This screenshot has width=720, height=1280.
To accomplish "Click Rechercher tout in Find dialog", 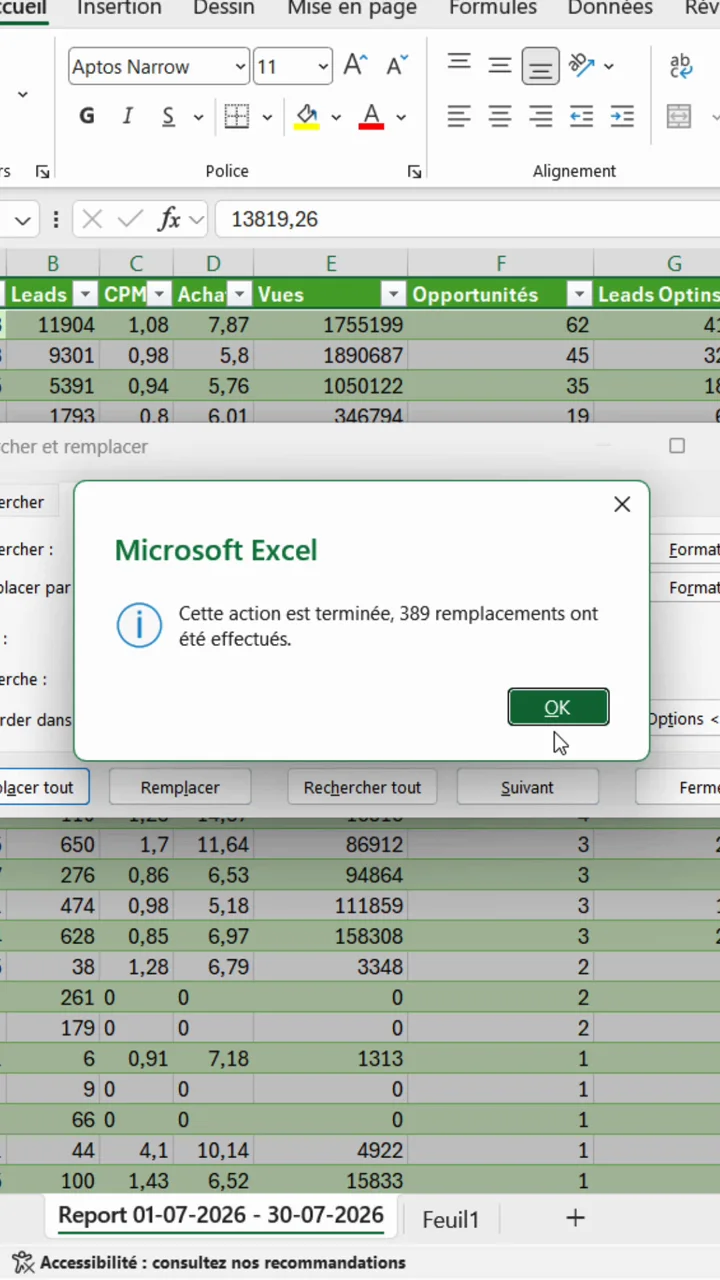I will pos(362,787).
